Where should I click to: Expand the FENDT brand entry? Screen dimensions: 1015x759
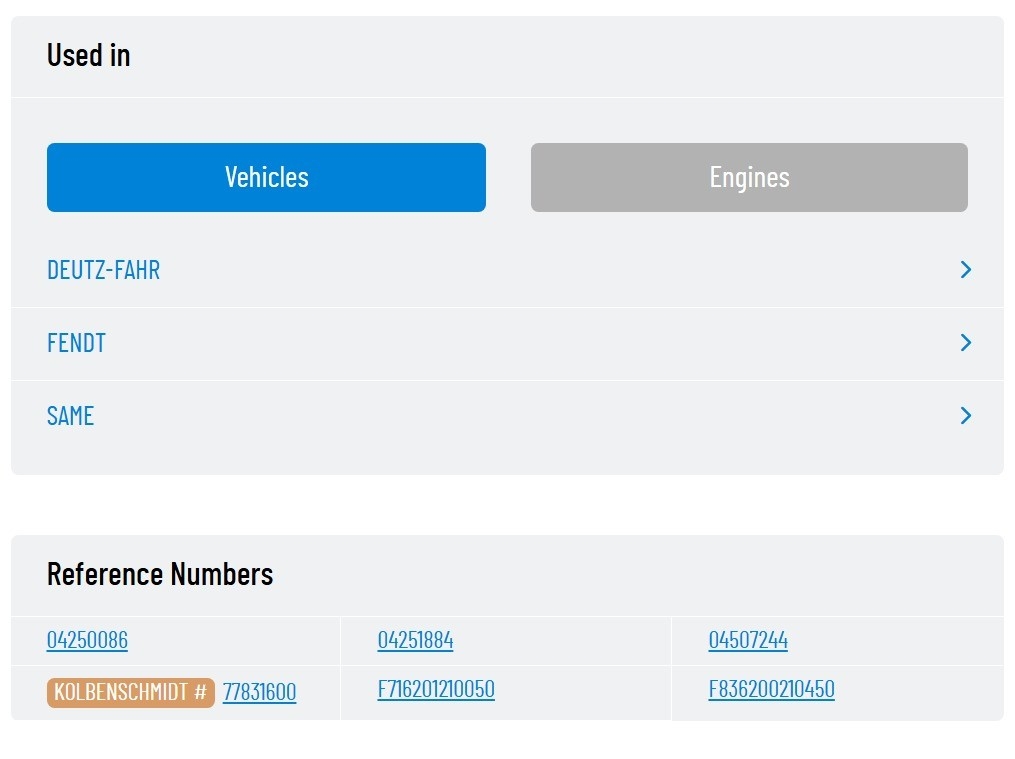(x=508, y=343)
